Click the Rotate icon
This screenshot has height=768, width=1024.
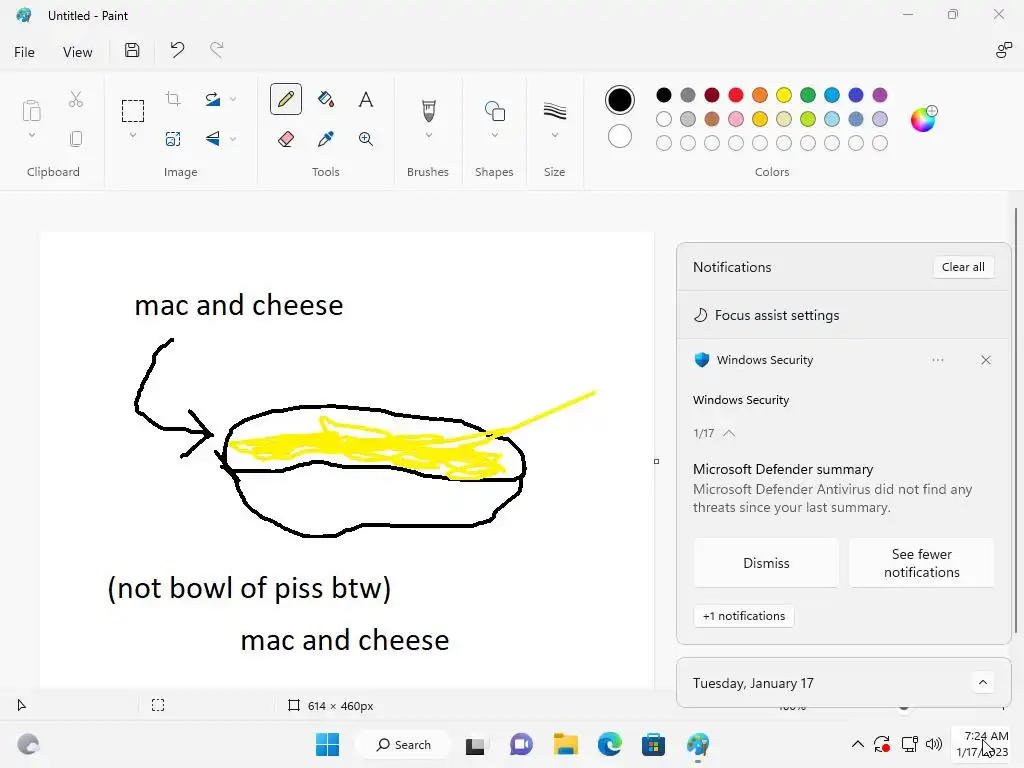coord(213,99)
